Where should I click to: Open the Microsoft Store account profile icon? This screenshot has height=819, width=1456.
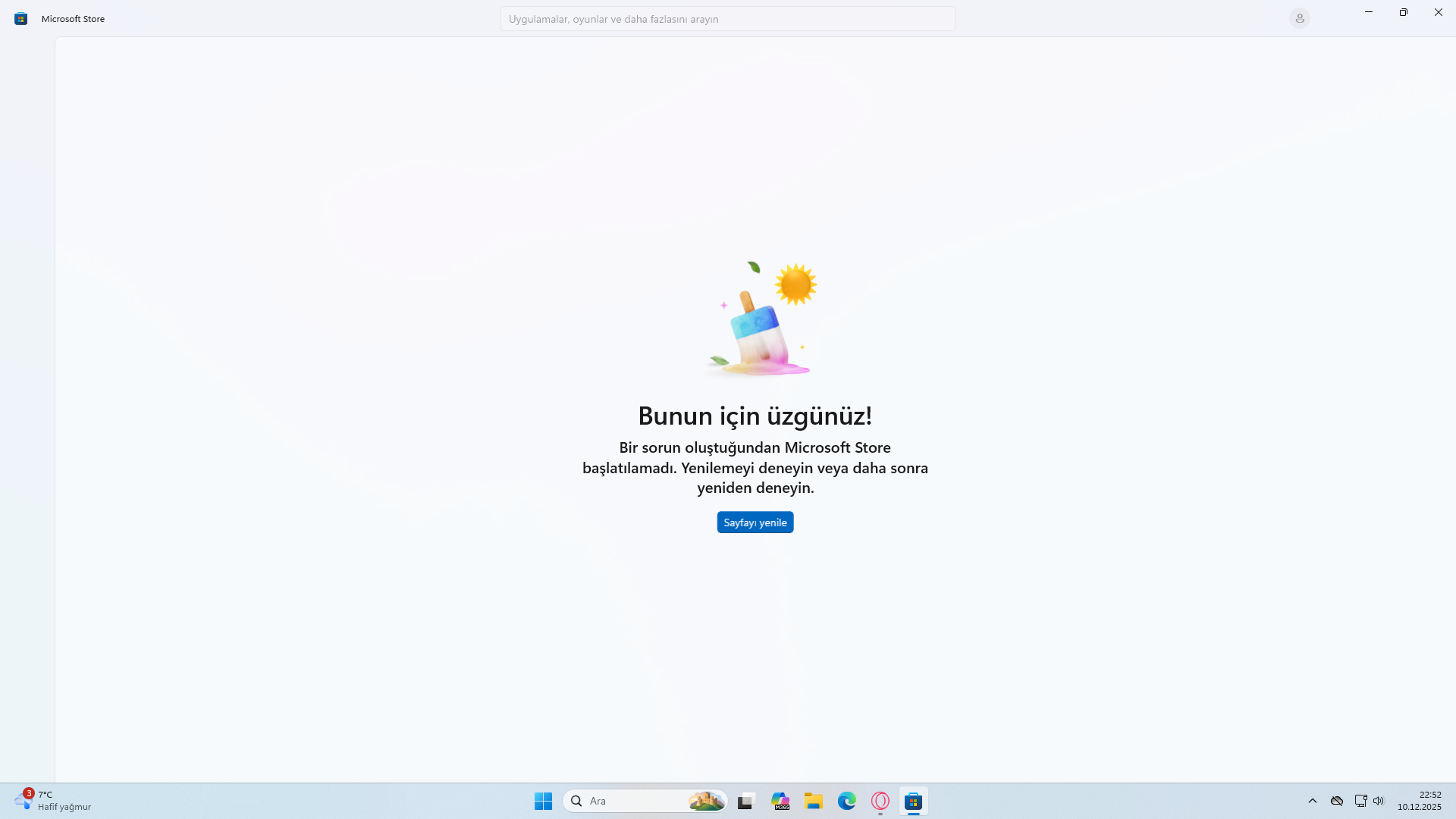point(1300,17)
